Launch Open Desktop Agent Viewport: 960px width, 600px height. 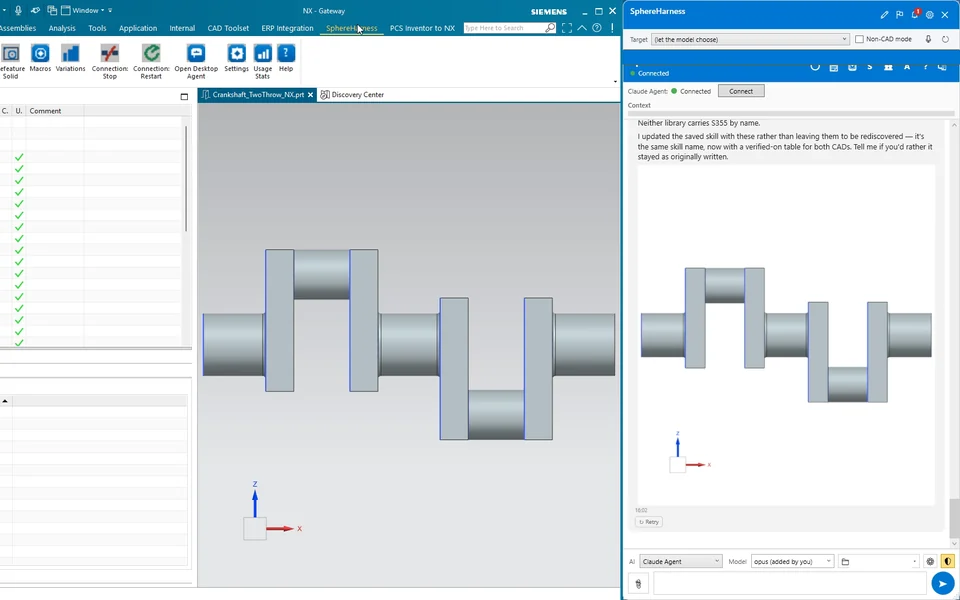pos(196,61)
